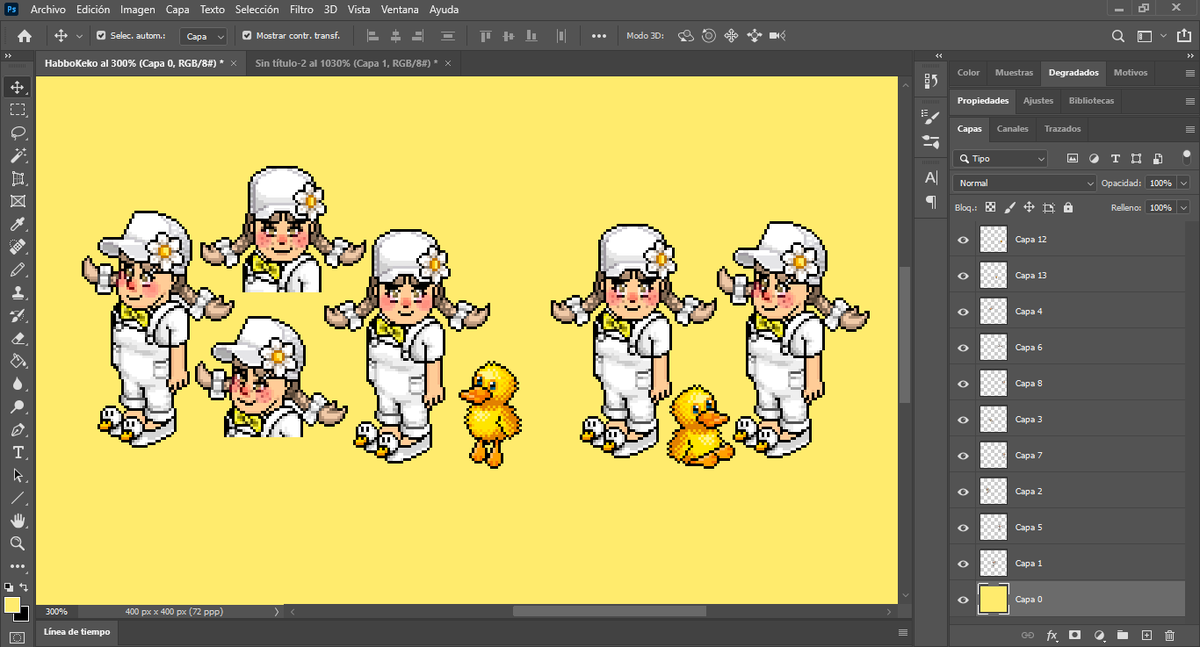The width and height of the screenshot is (1200, 647).
Task: Select the Pen tool
Action: (x=18, y=430)
